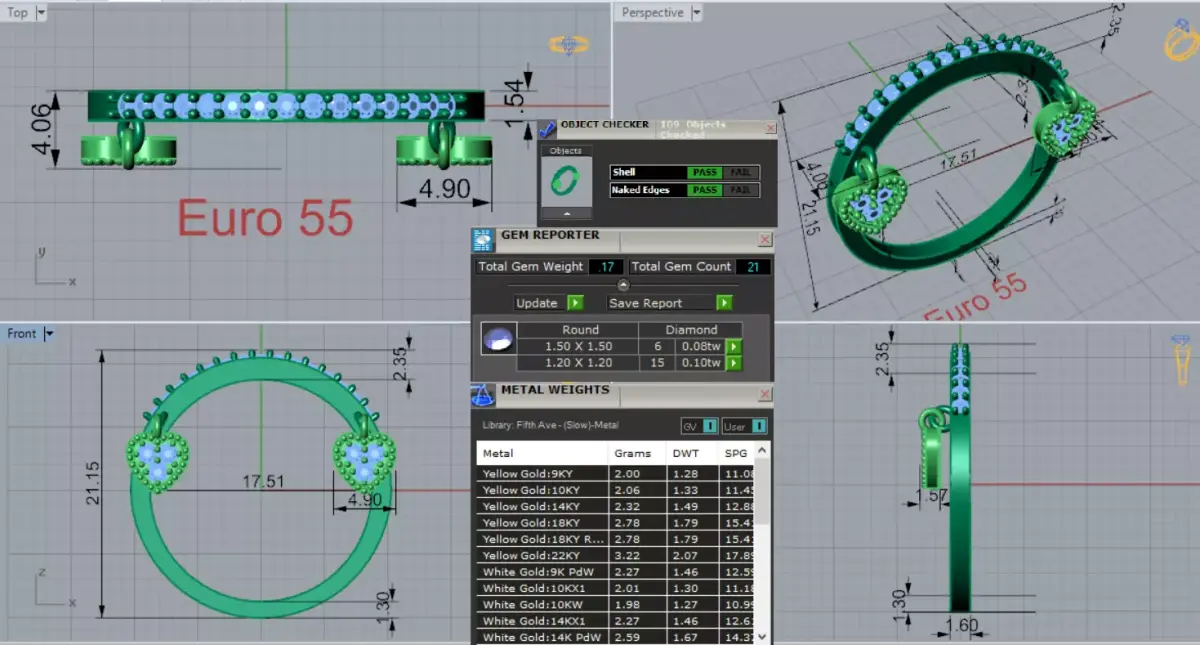Click the green arrow beside Save Report
The image size is (1200, 645).
724,303
